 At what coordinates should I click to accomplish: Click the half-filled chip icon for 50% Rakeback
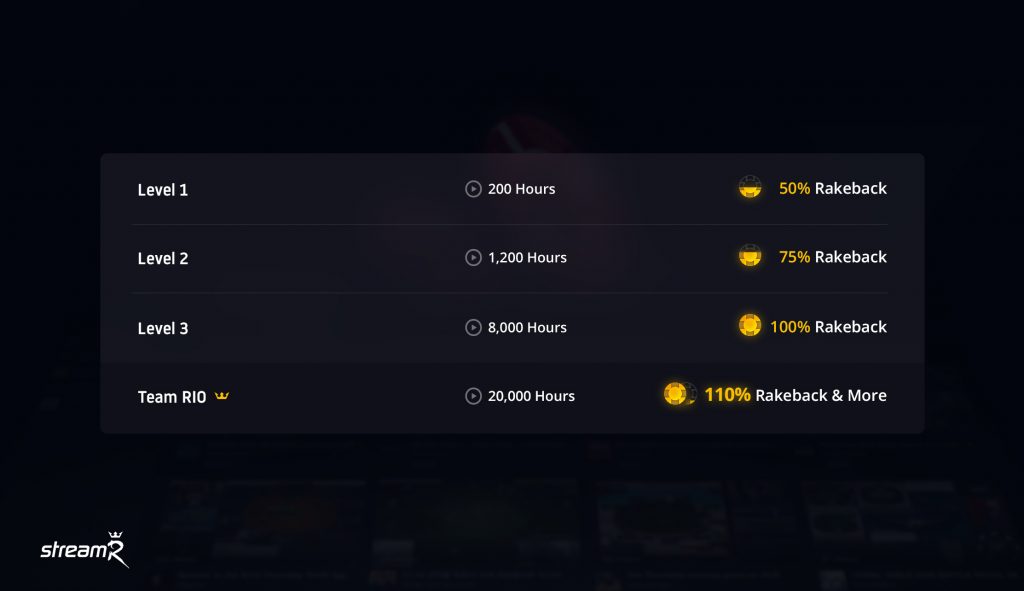pos(750,187)
